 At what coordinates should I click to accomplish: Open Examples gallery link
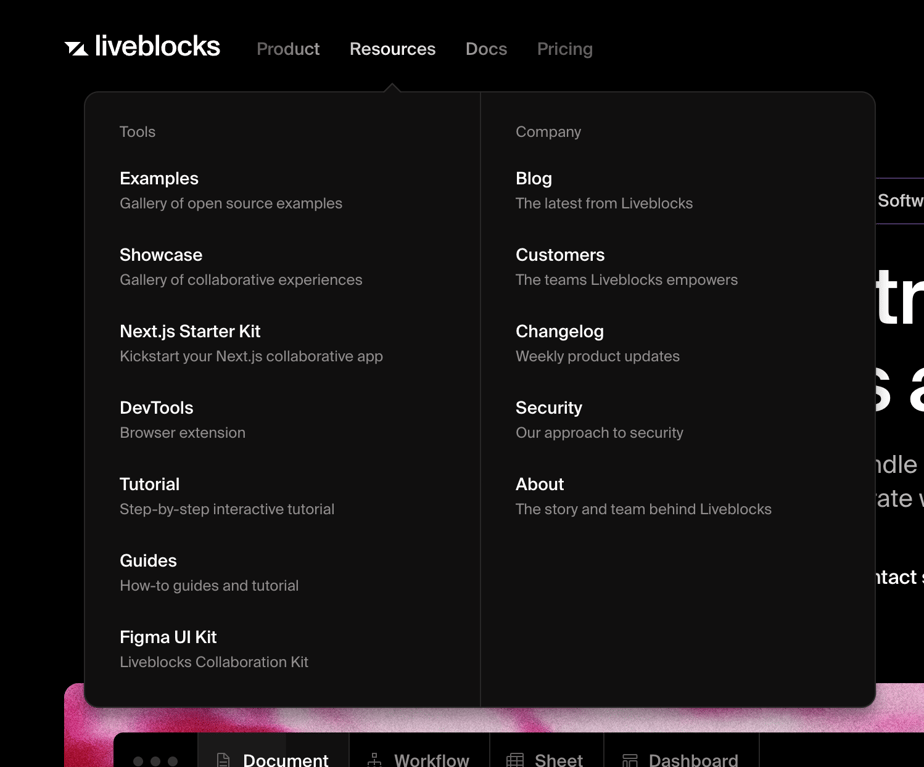230,191
